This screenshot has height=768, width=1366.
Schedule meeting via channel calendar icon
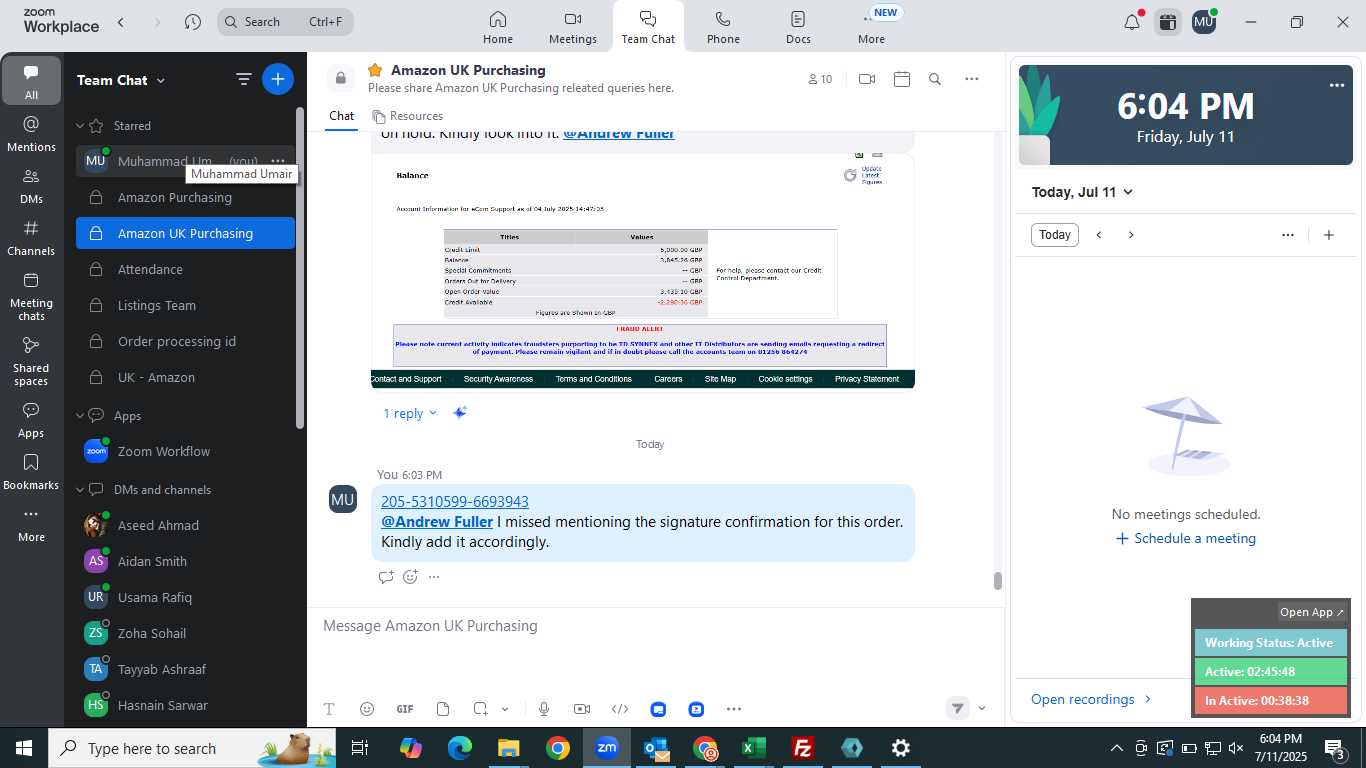point(902,79)
